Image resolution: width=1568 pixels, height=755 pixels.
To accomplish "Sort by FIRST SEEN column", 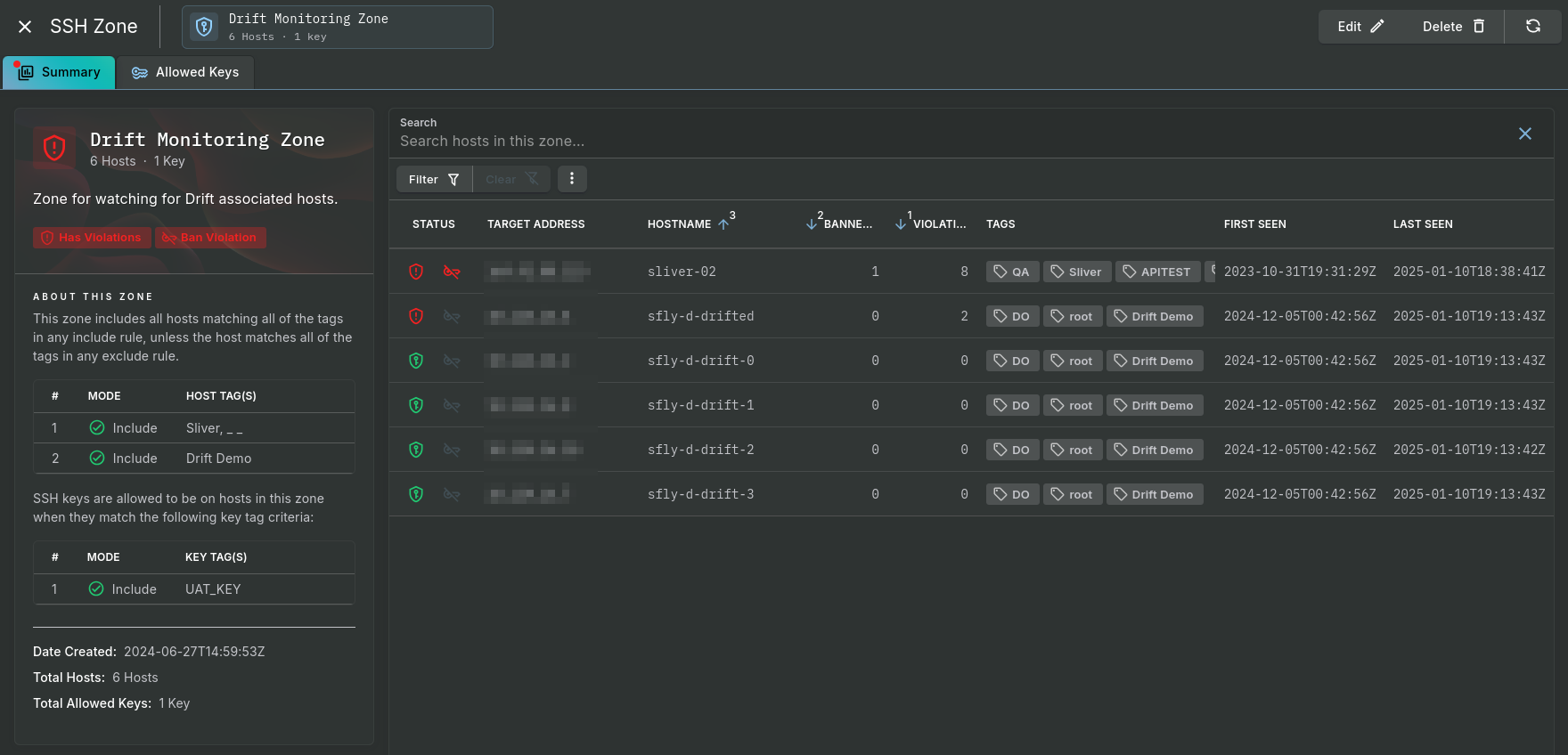I will point(1255,224).
